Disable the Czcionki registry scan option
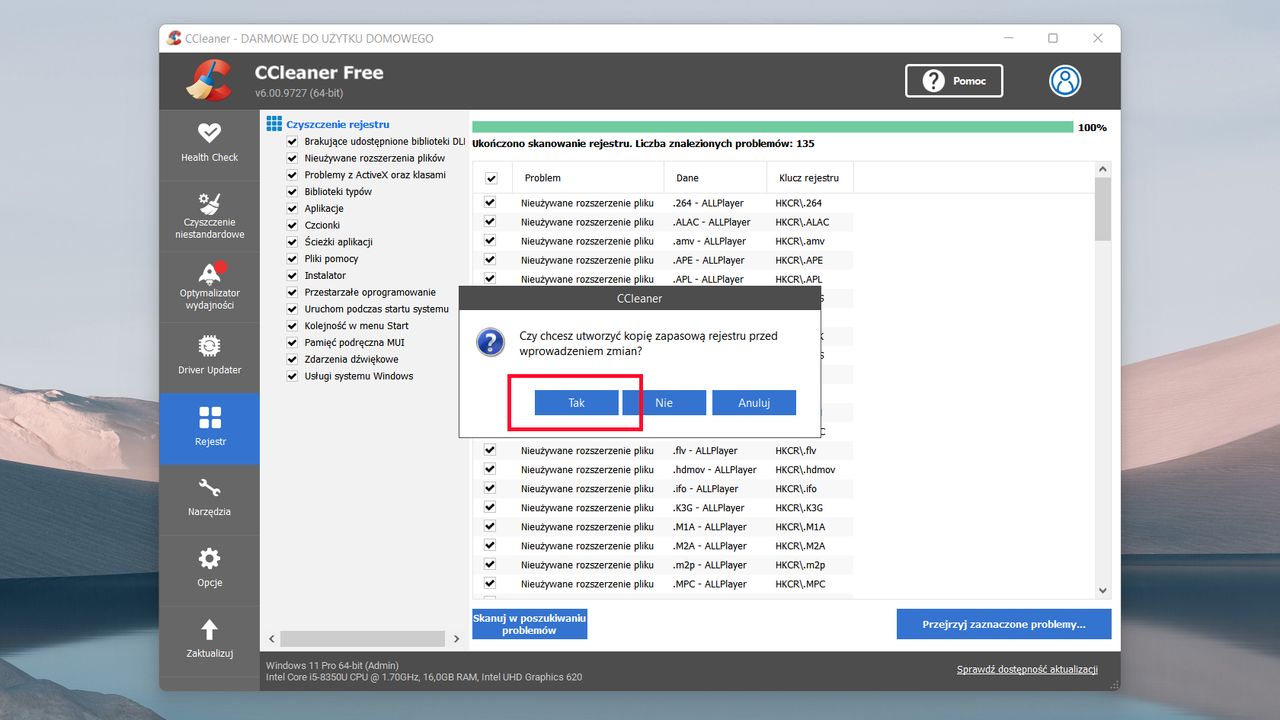 291,225
